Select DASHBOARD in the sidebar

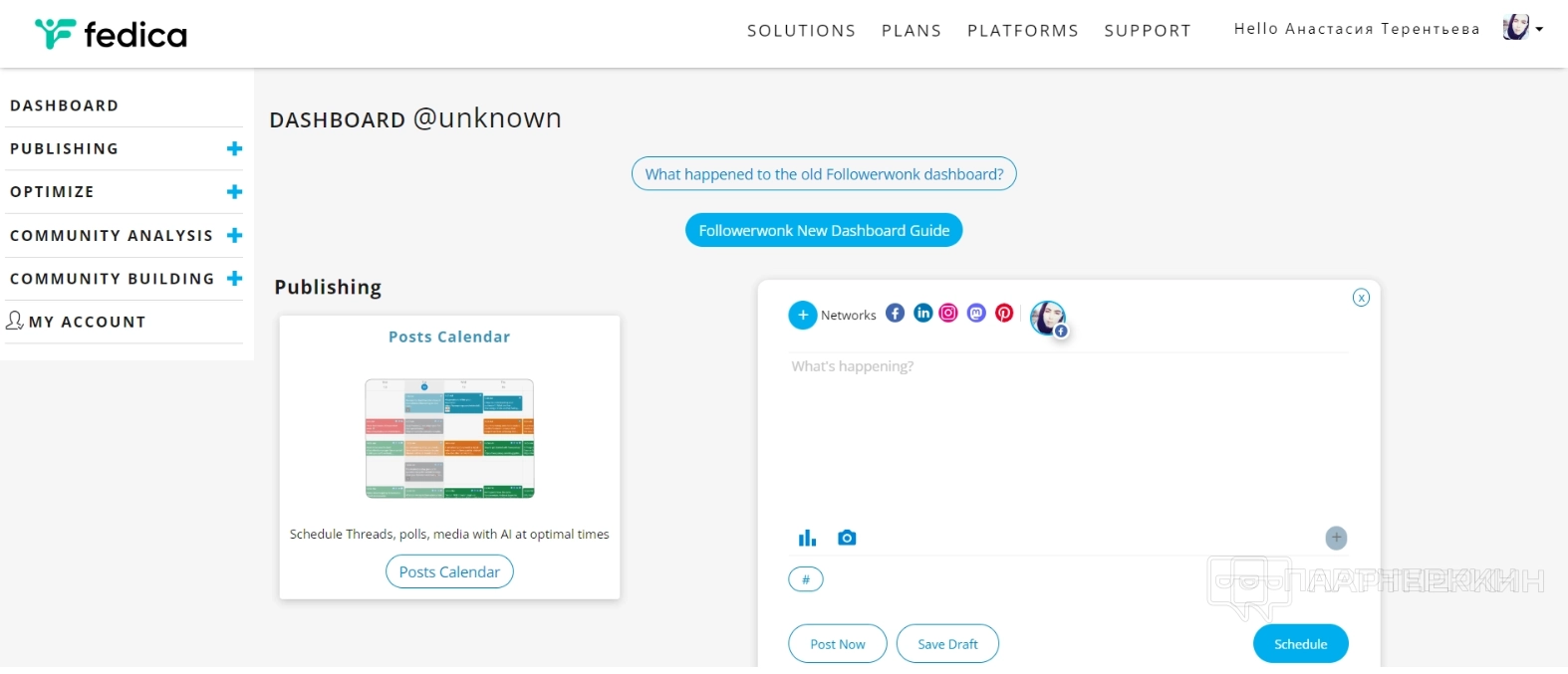click(x=65, y=106)
